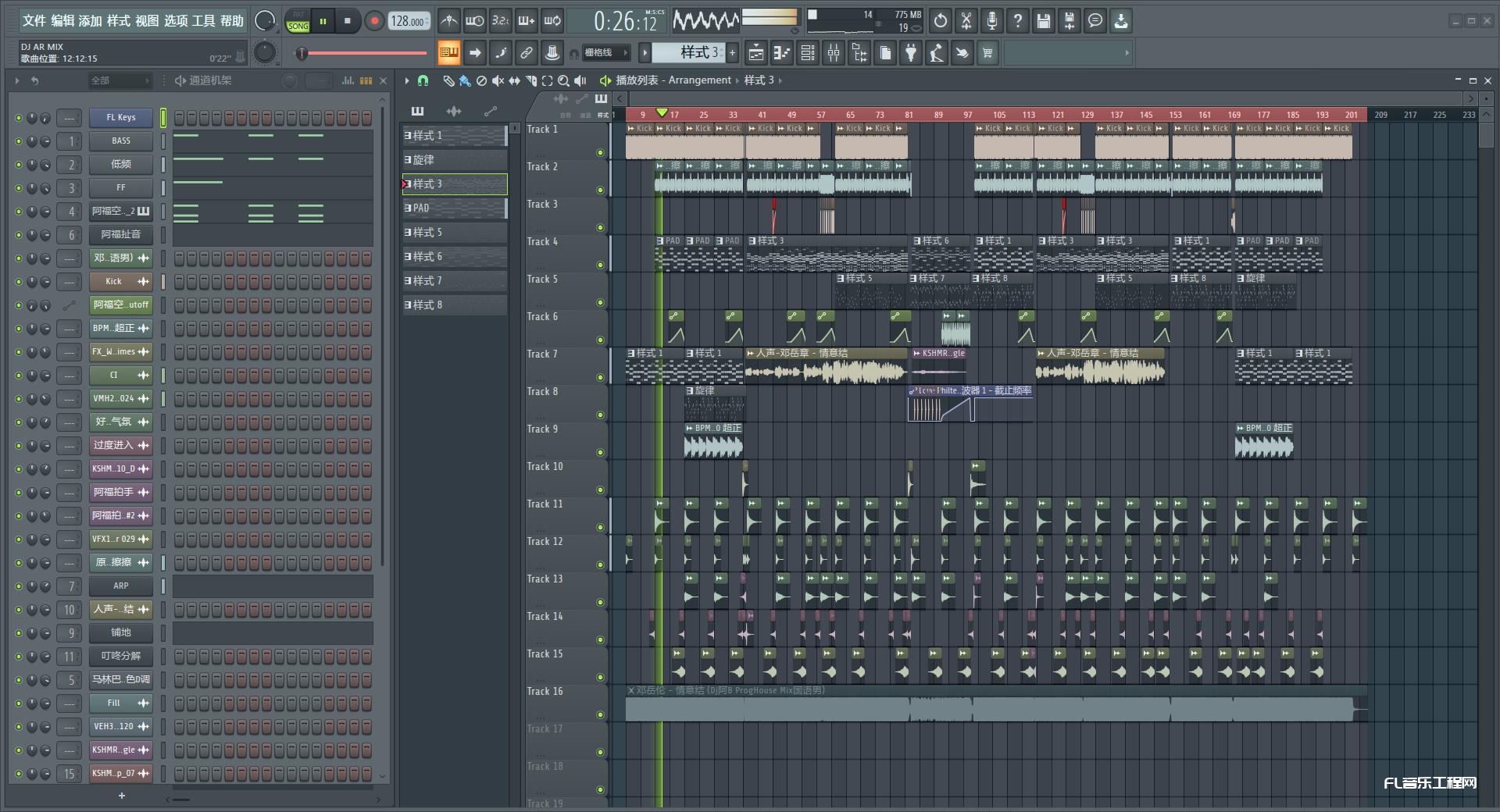Expand the 样式 3 breadcrumb arrow
Viewport: 1500px width, 812px height.
780,80
